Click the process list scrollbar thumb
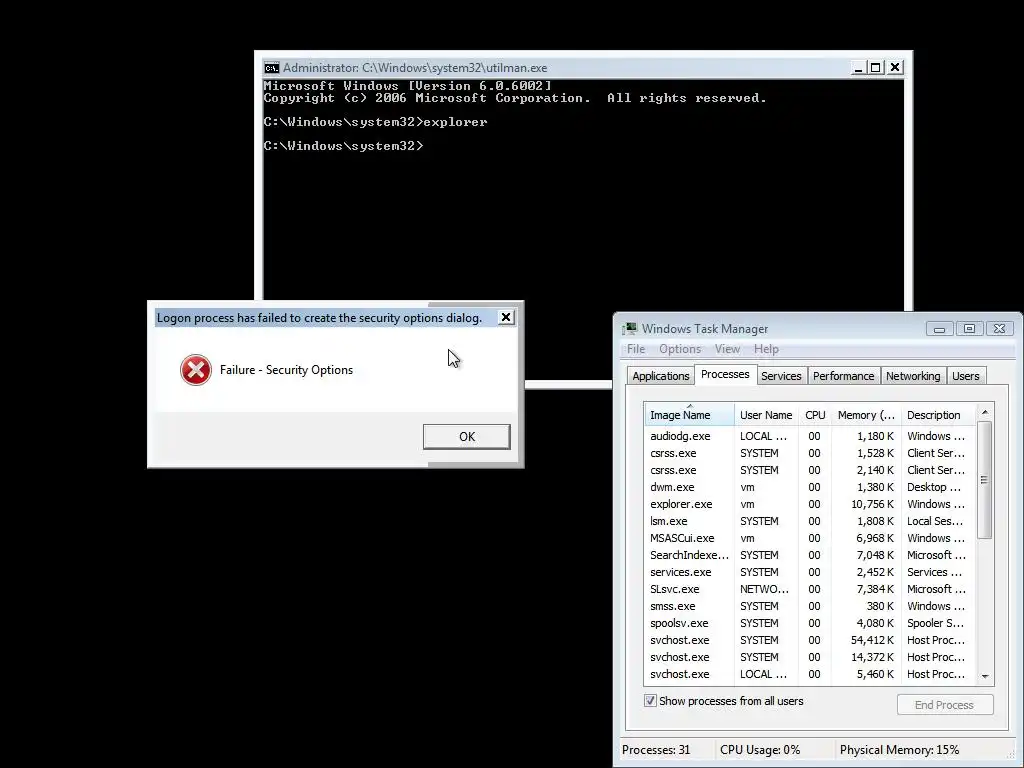Screen dimensions: 1024x768 pos(985,480)
